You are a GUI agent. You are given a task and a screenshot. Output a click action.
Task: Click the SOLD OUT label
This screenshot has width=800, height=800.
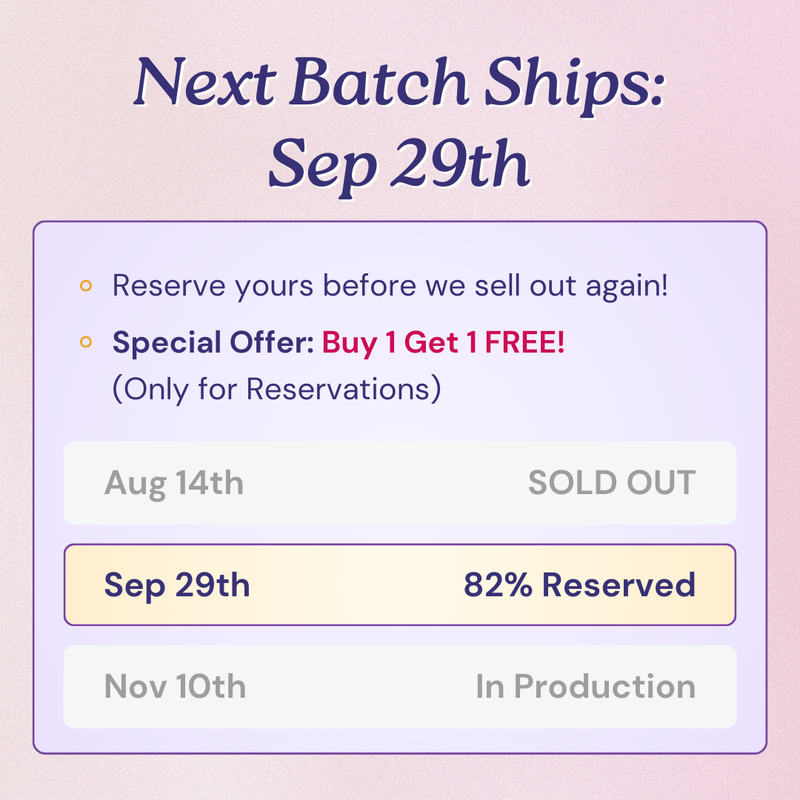[612, 483]
